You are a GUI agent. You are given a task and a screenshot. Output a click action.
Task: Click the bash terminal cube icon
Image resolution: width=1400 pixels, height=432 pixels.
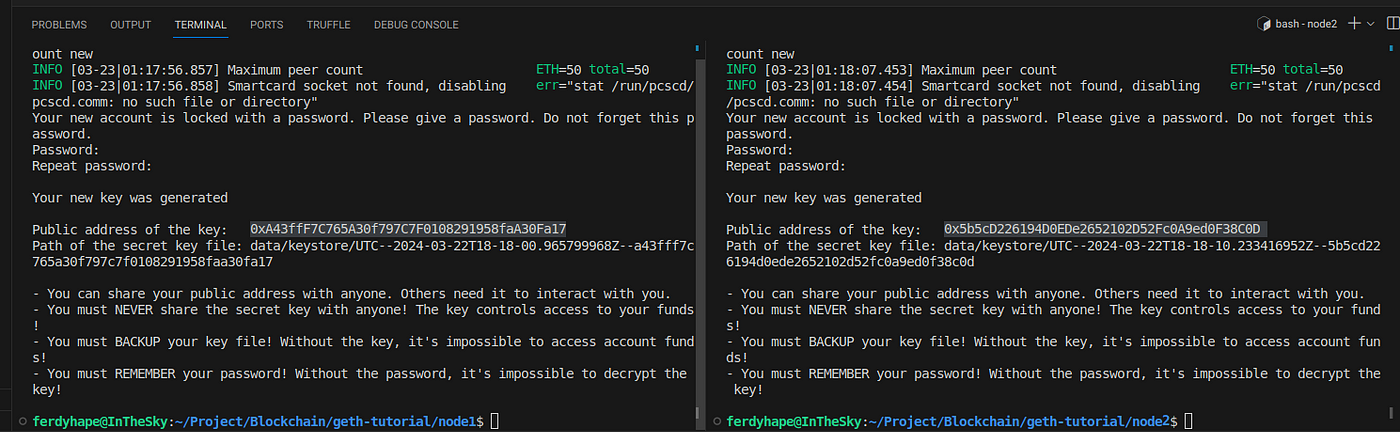1263,23
